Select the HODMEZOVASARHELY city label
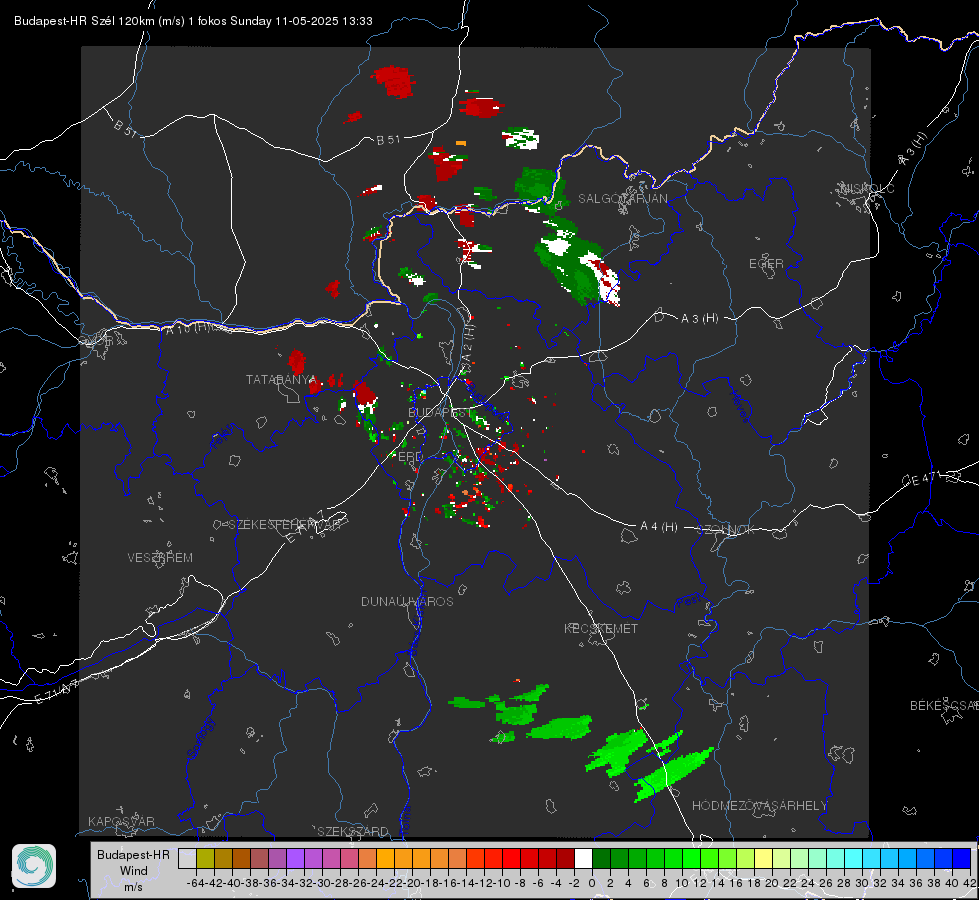This screenshot has width=979, height=900. point(760,806)
